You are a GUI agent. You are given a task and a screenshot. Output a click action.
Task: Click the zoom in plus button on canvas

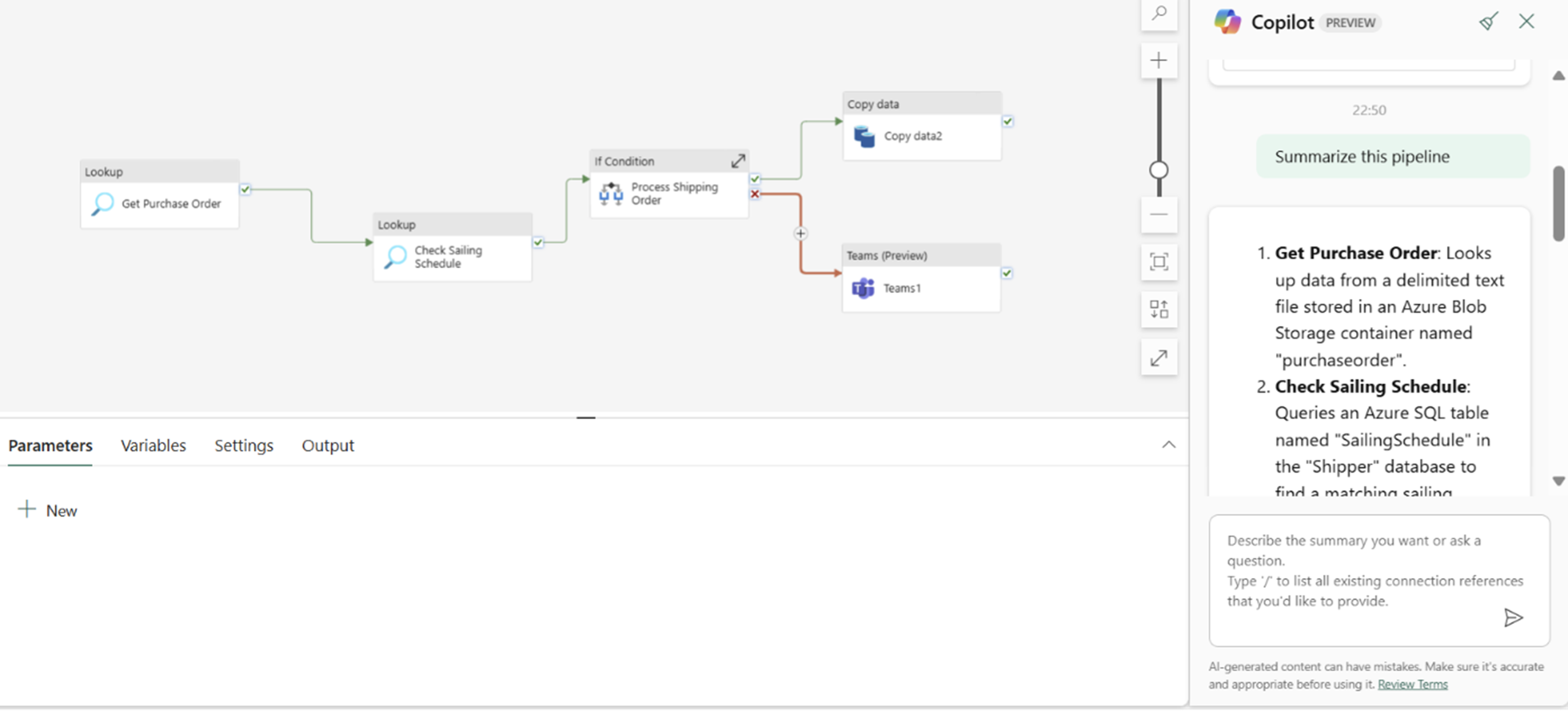coord(1158,60)
